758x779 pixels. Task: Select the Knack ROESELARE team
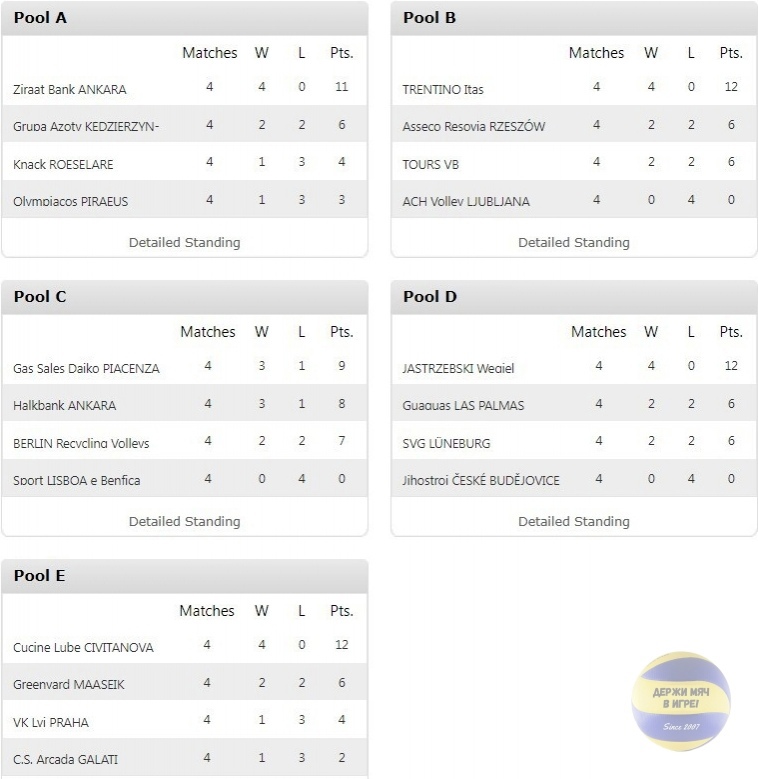tap(63, 164)
